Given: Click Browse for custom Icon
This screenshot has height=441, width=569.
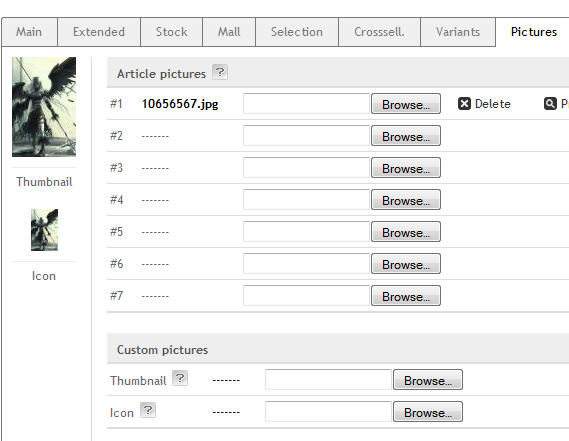Looking at the screenshot, I should [x=428, y=412].
